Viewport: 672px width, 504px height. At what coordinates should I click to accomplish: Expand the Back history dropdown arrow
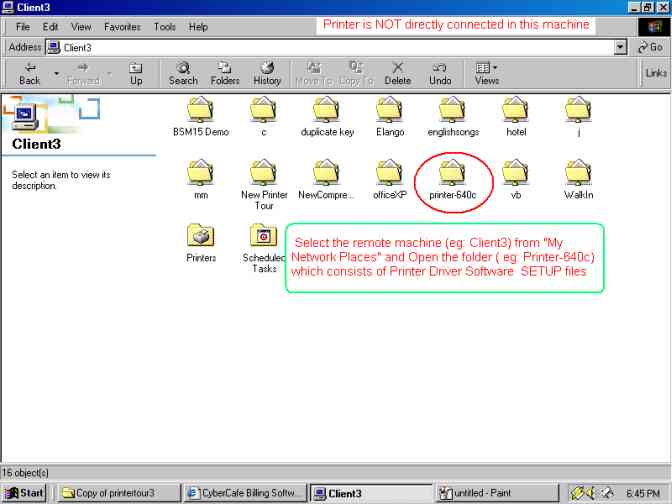point(56,73)
